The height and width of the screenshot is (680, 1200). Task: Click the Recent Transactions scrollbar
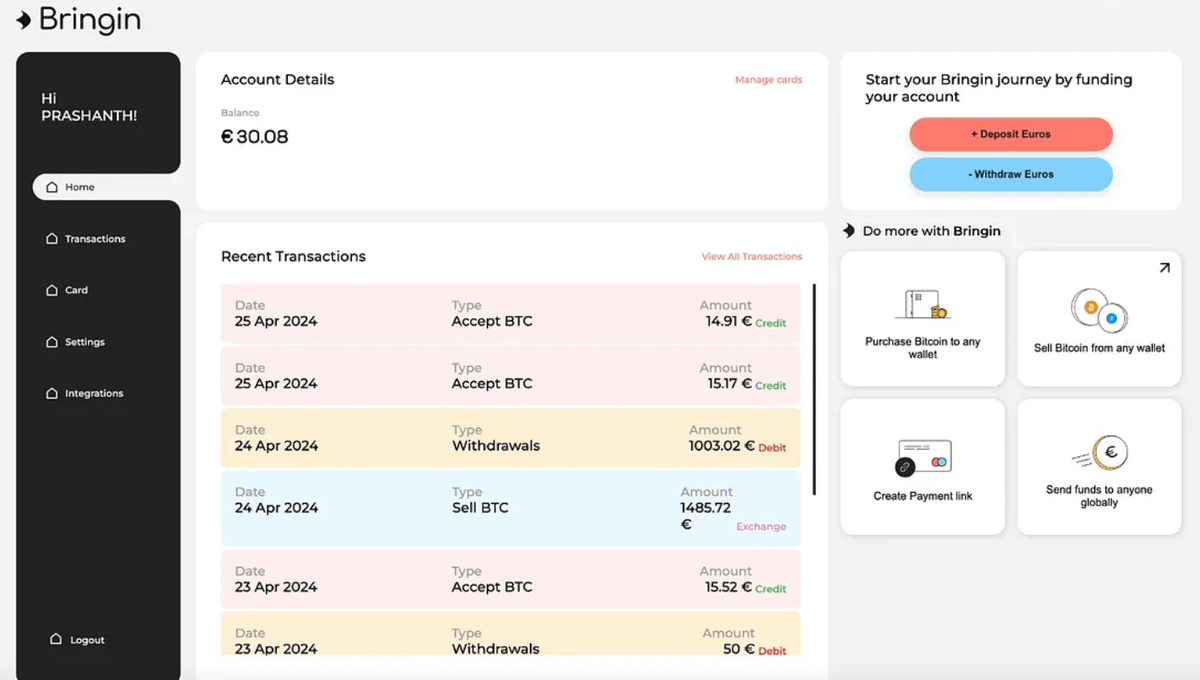pyautogui.click(x=814, y=390)
